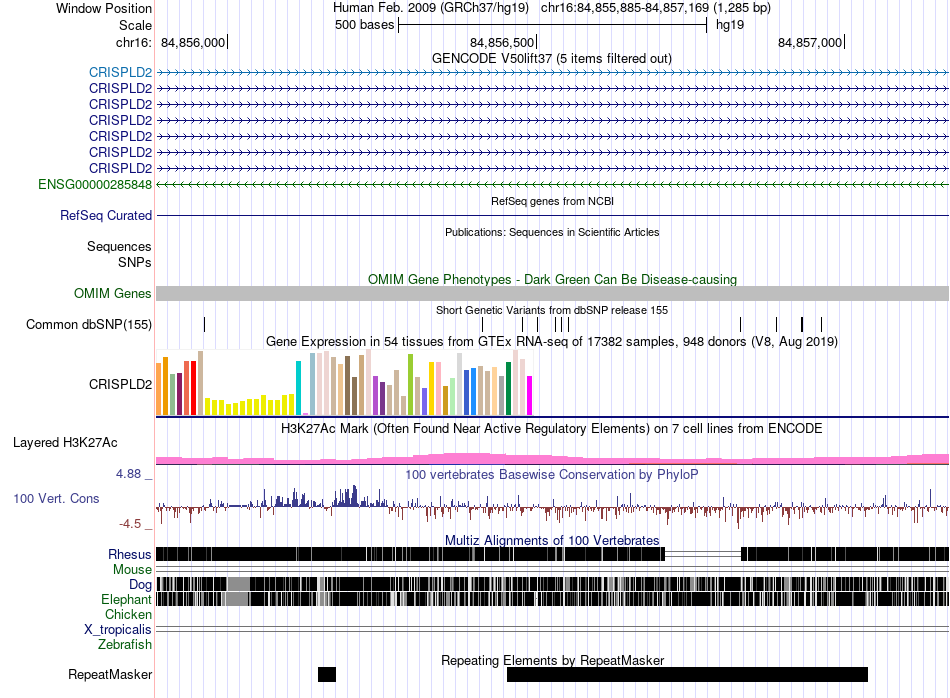This screenshot has height=698, width=950.
Task: Click the X_tropicalis alignment label
Action: click(x=118, y=630)
